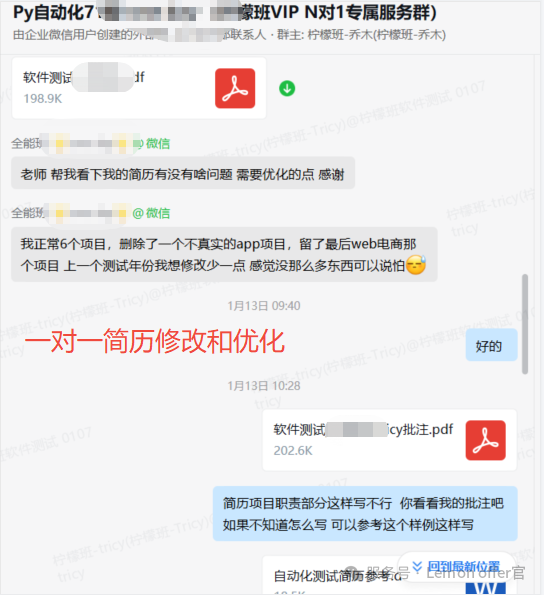Jump back via 回到最新位置 link

click(464, 567)
